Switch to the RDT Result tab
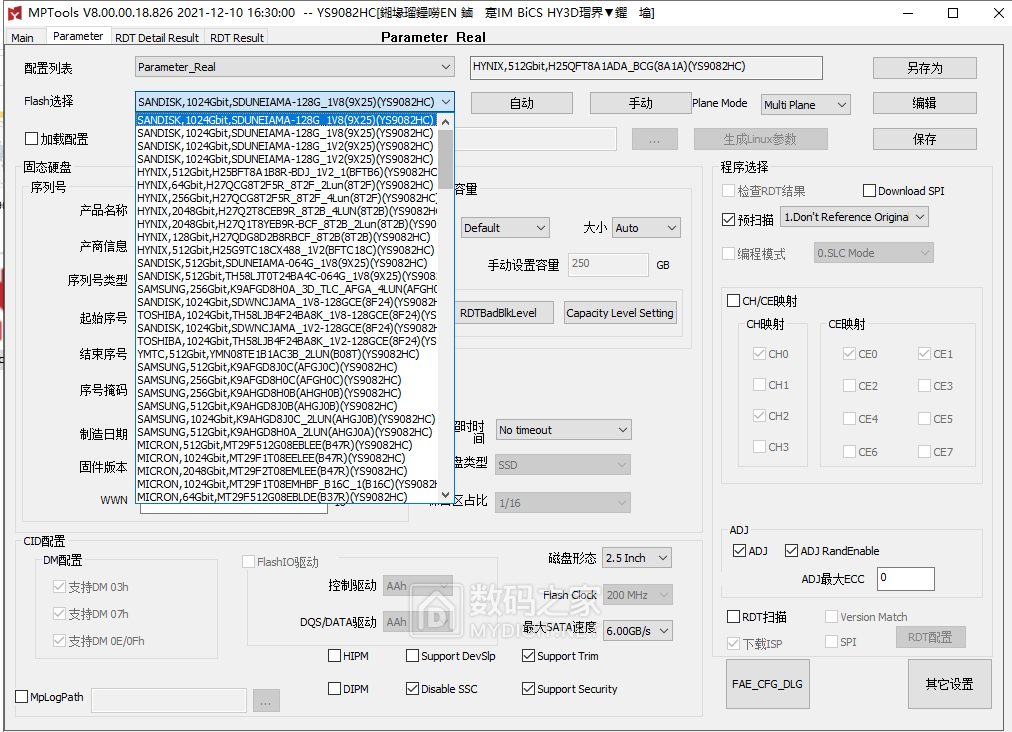Screen dimensions: 1012x732 coord(236,36)
